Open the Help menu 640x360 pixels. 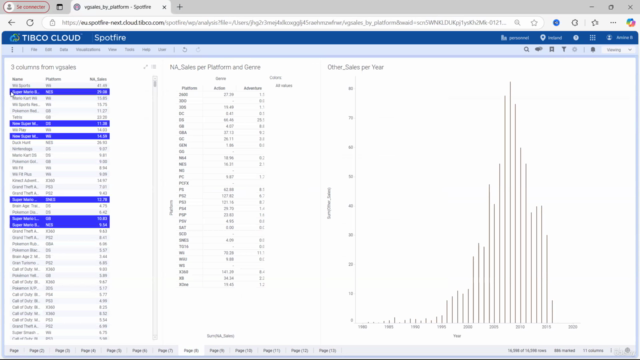point(146,50)
